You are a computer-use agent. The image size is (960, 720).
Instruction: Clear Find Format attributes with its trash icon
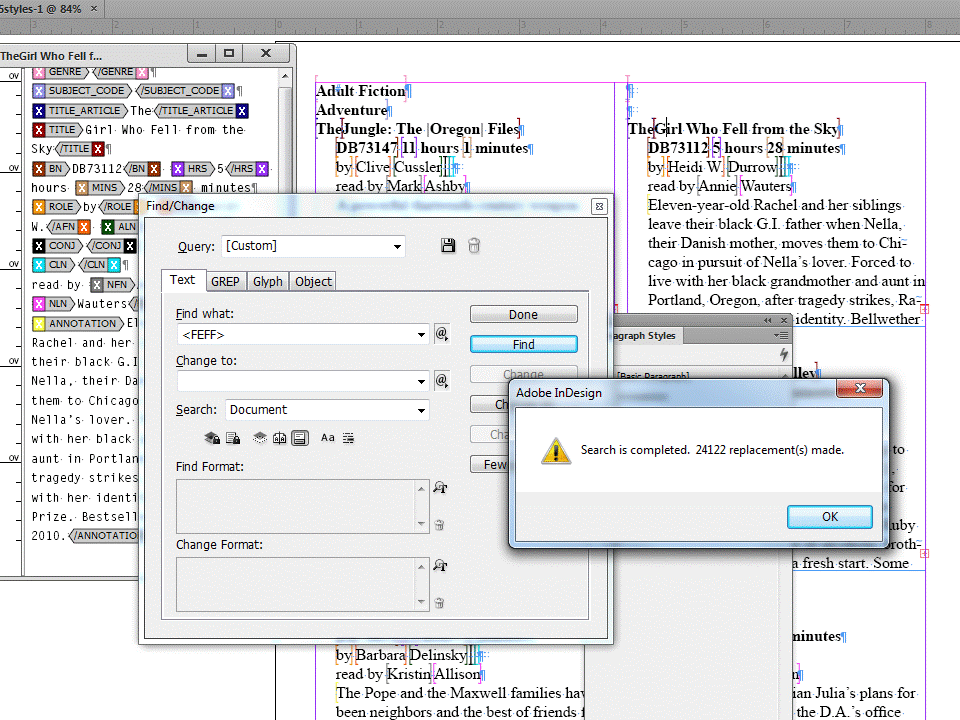point(439,525)
